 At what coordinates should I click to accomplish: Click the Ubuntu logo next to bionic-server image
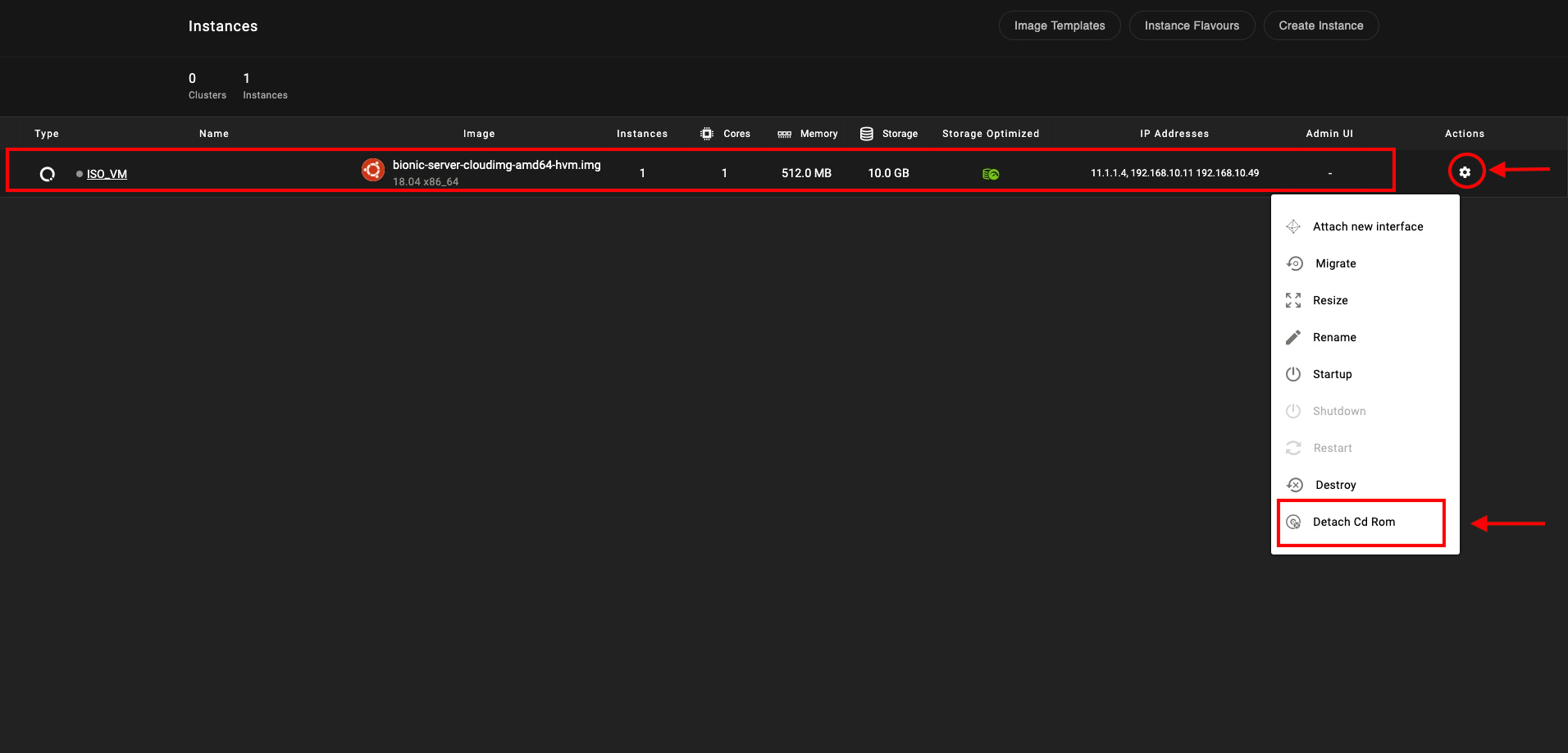(x=373, y=170)
